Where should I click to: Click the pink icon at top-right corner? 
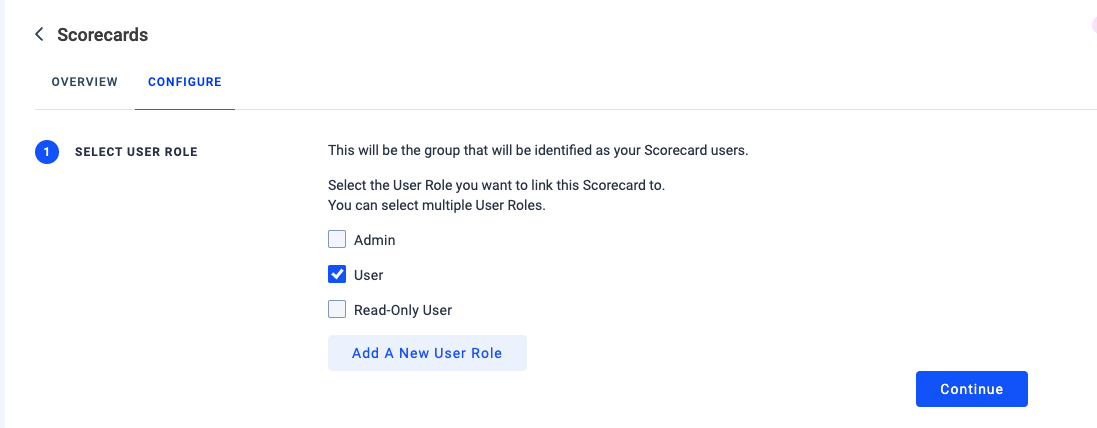(x=1093, y=25)
